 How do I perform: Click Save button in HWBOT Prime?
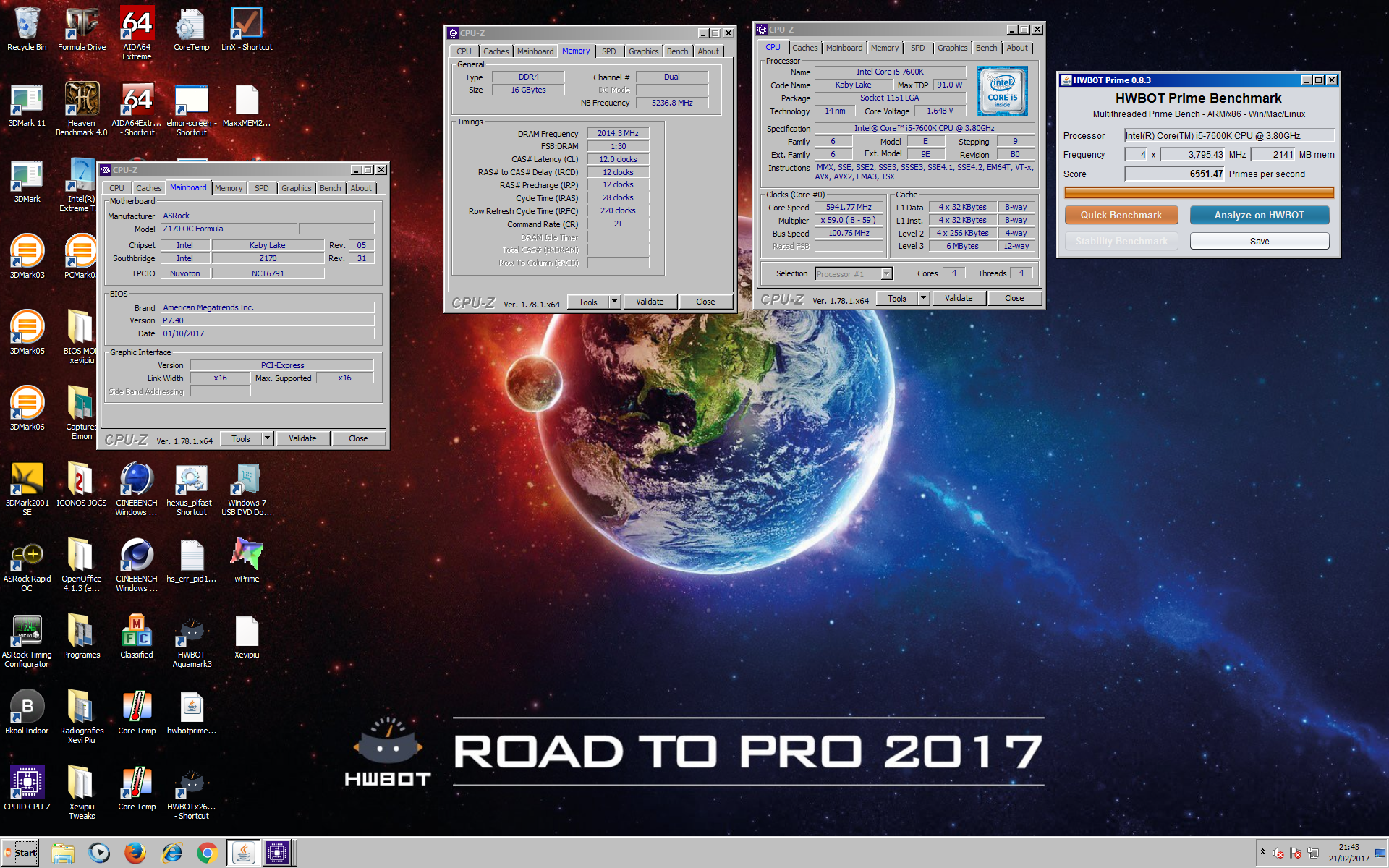tap(1260, 242)
